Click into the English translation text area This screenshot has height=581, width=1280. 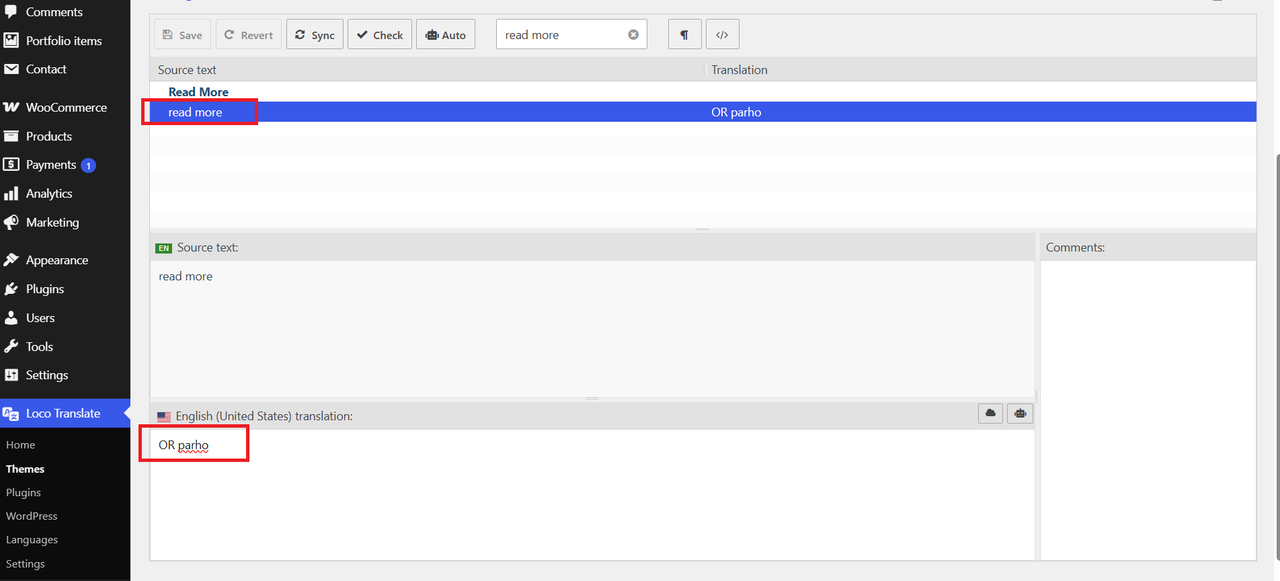592,495
